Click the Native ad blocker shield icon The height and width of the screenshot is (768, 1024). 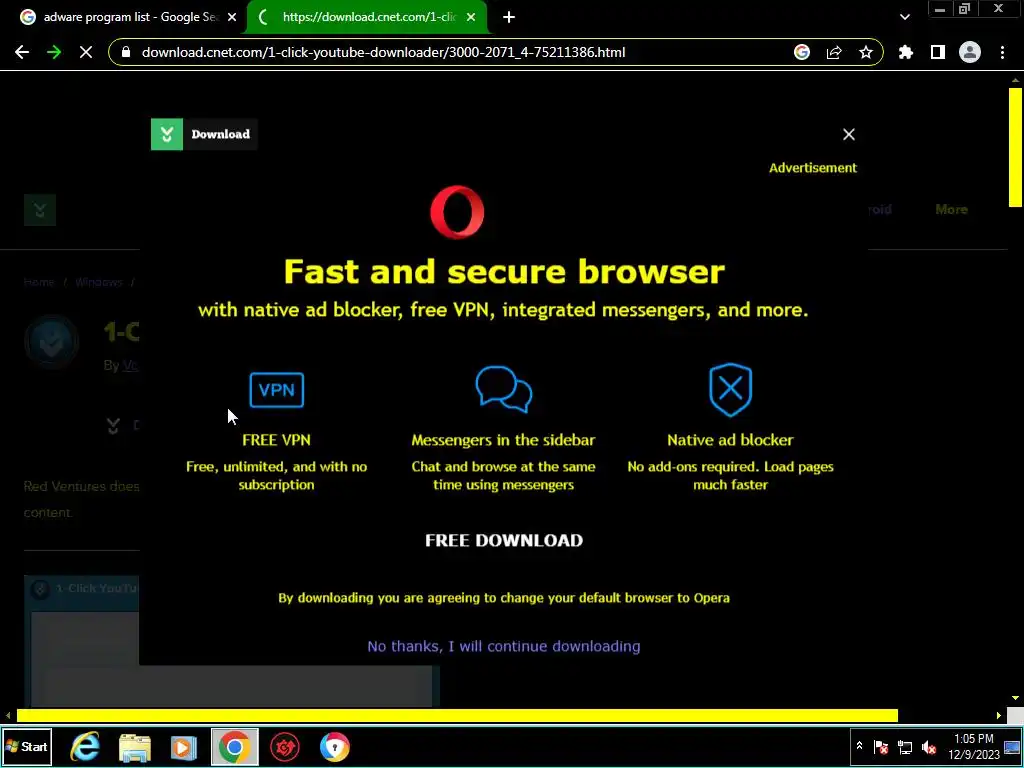coord(730,390)
